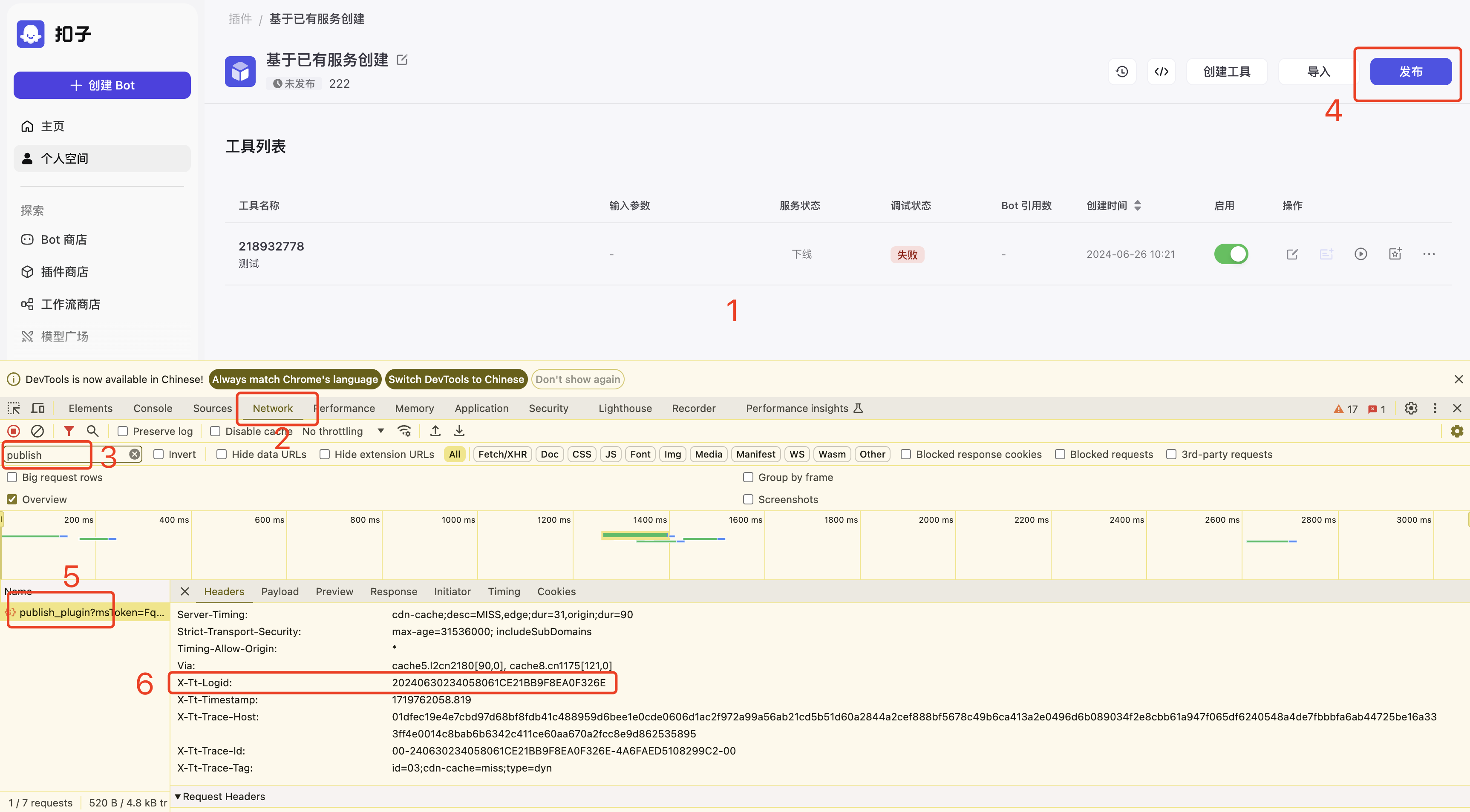This screenshot has width=1470, height=812.
Task: Click the version history clock icon
Action: click(x=1121, y=72)
